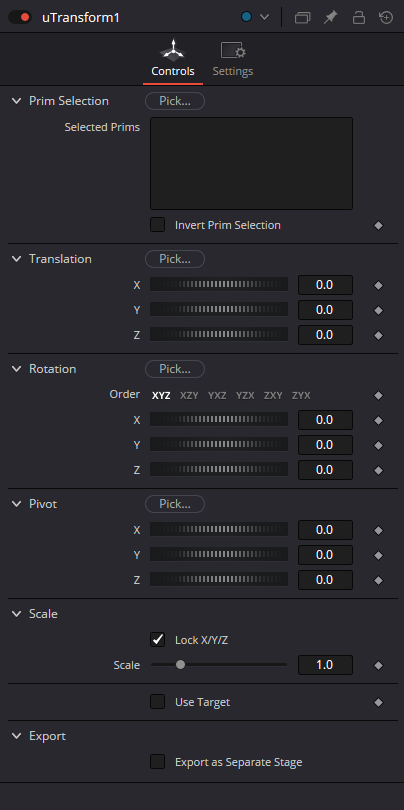The width and height of the screenshot is (404, 810).
Task: Click the Rotation X value field
Action: [325, 420]
